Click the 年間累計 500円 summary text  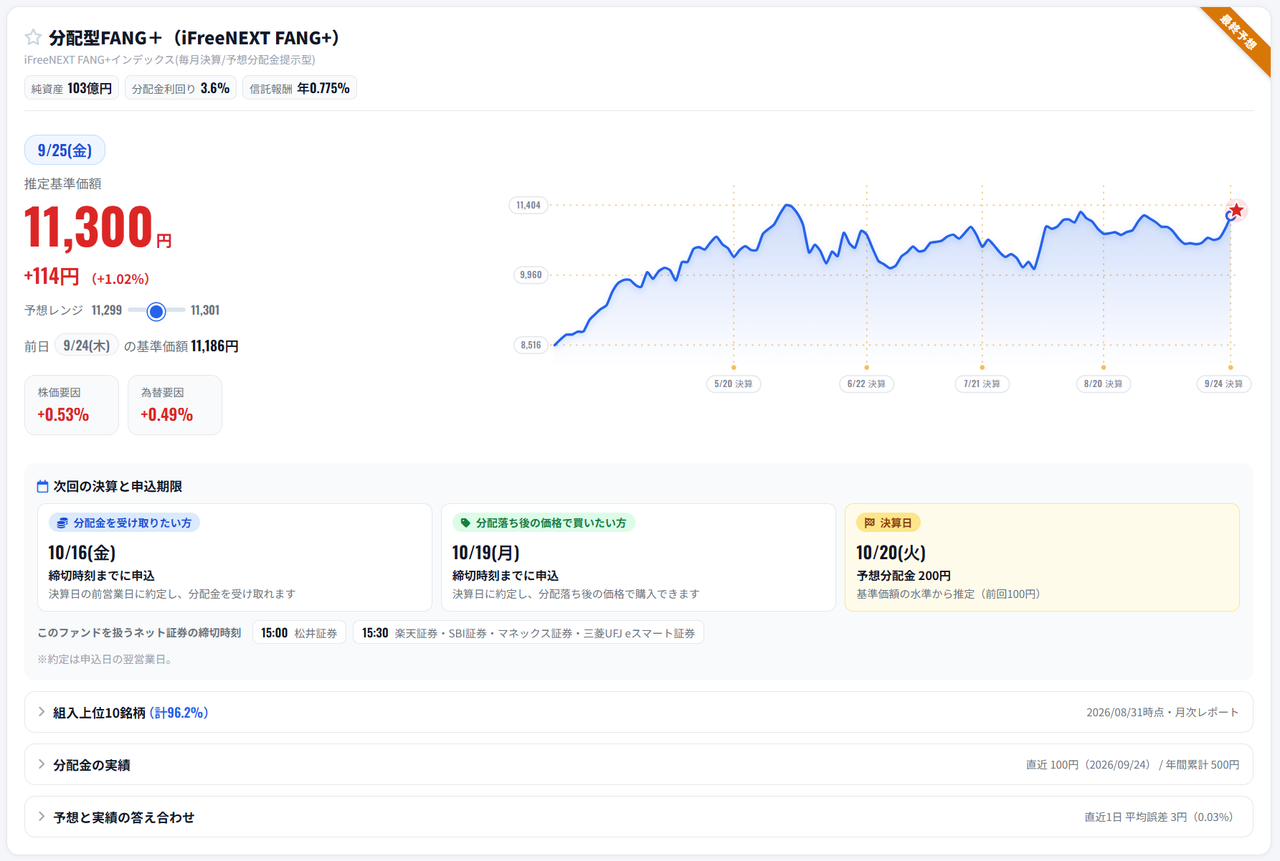[1202, 765]
